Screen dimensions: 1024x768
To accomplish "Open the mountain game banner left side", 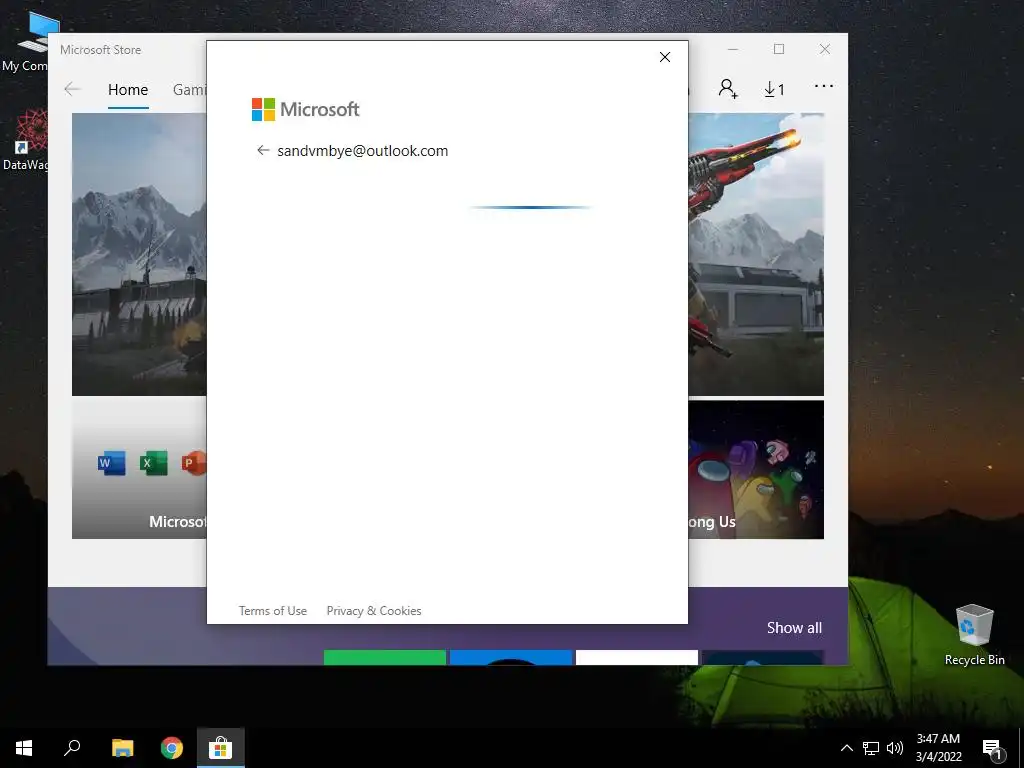I will [x=139, y=254].
